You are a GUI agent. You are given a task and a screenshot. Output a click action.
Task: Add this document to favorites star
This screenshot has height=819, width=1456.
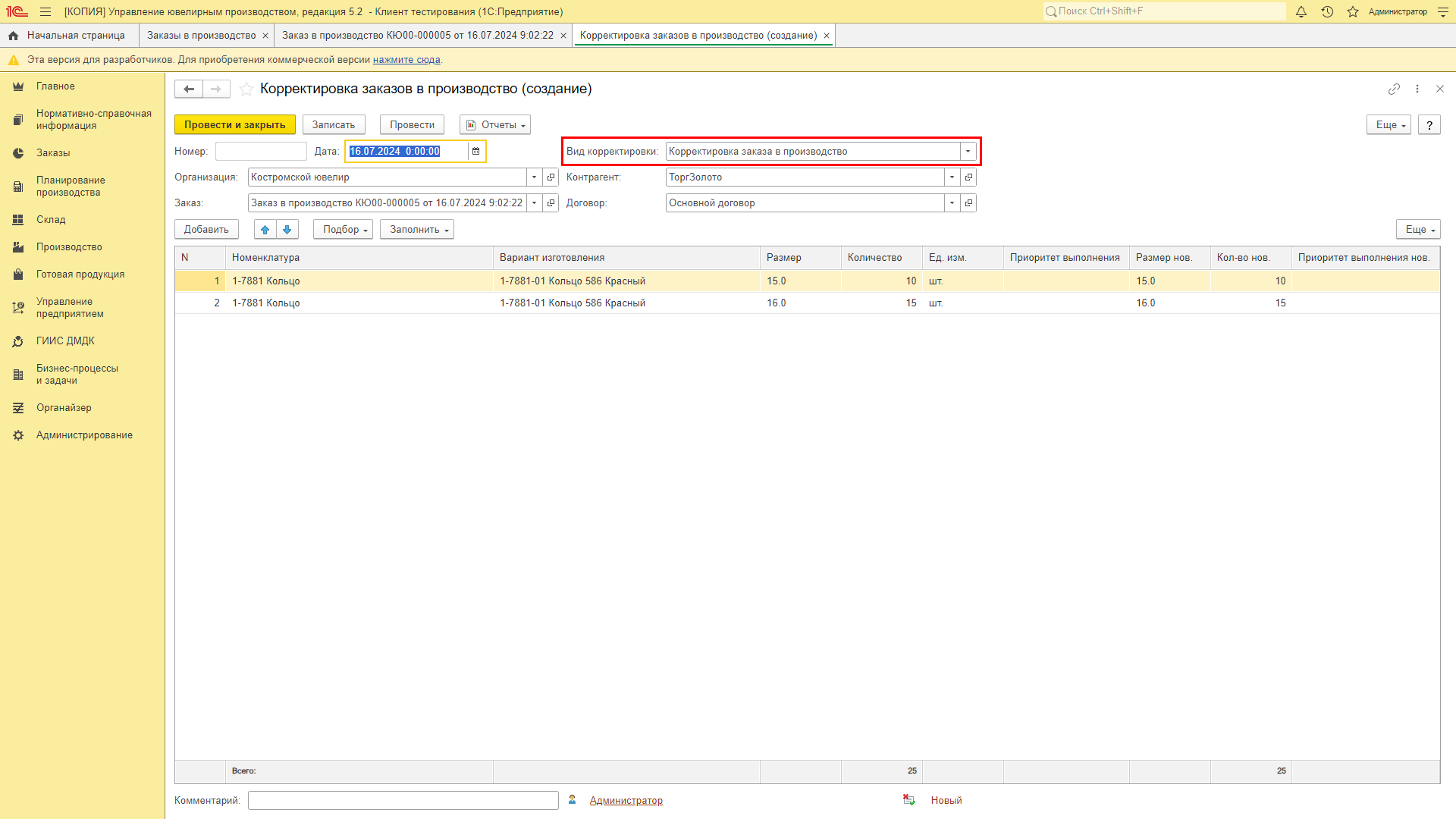(x=246, y=89)
